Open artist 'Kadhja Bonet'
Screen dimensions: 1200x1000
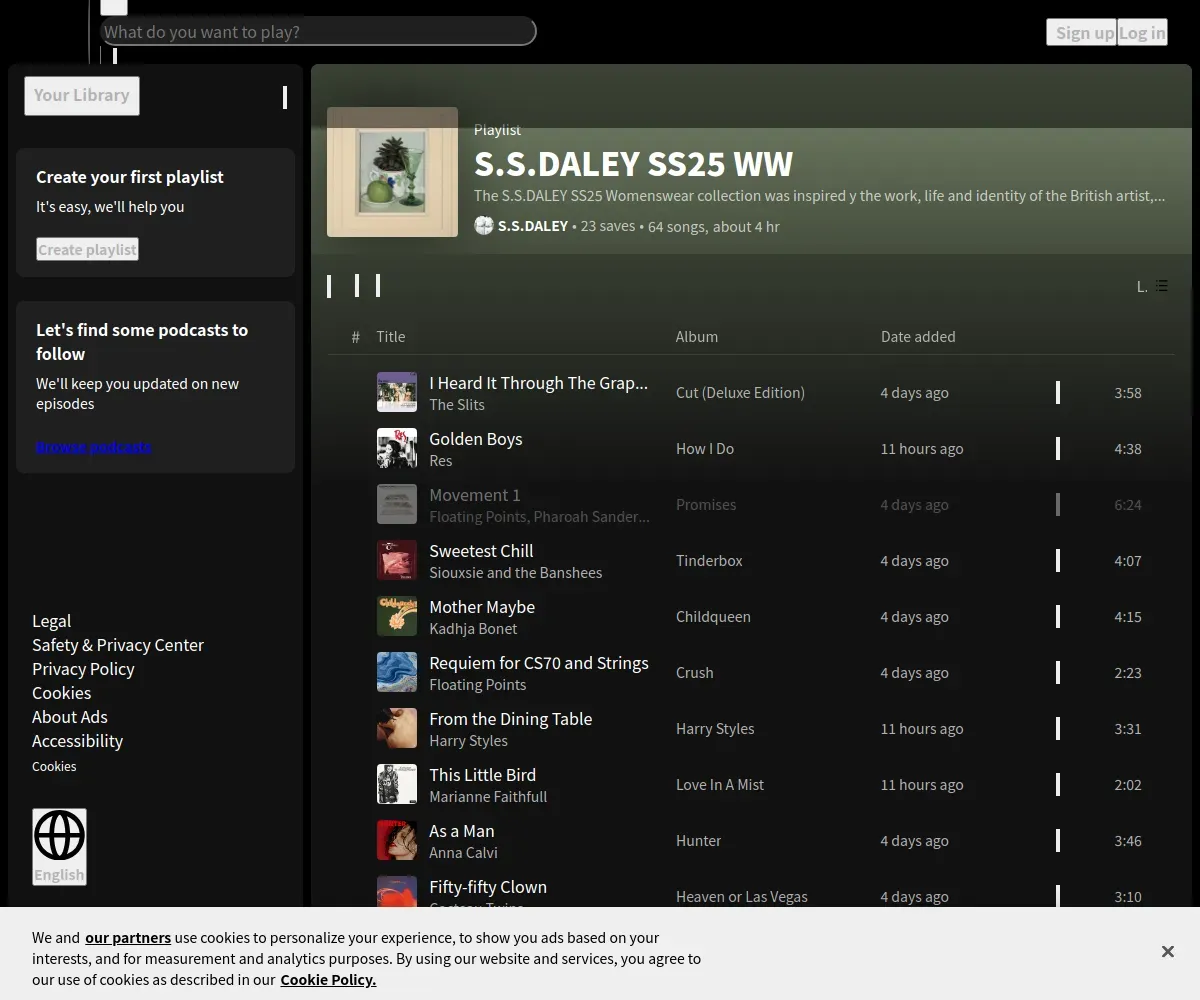click(474, 629)
